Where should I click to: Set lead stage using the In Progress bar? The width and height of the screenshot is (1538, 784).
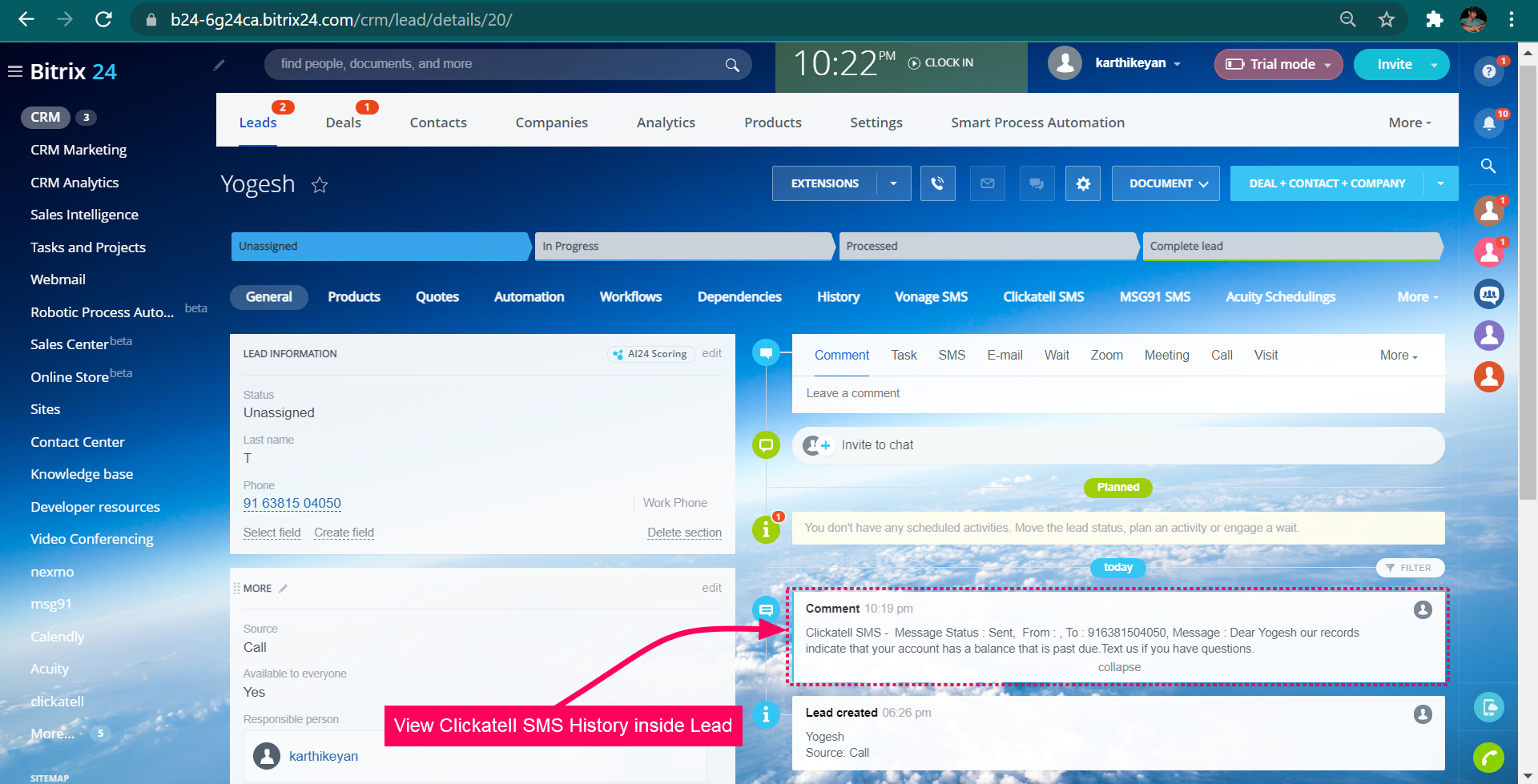[684, 246]
